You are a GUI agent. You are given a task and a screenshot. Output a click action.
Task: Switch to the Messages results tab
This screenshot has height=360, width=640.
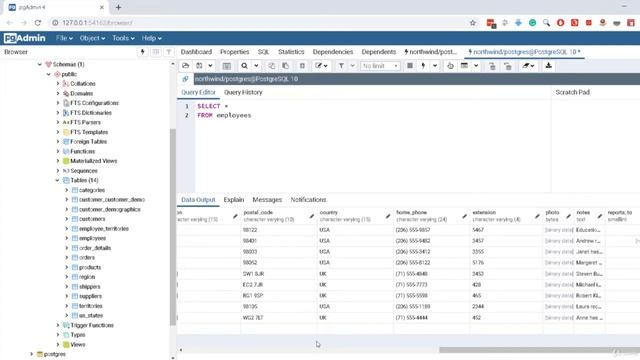267,200
